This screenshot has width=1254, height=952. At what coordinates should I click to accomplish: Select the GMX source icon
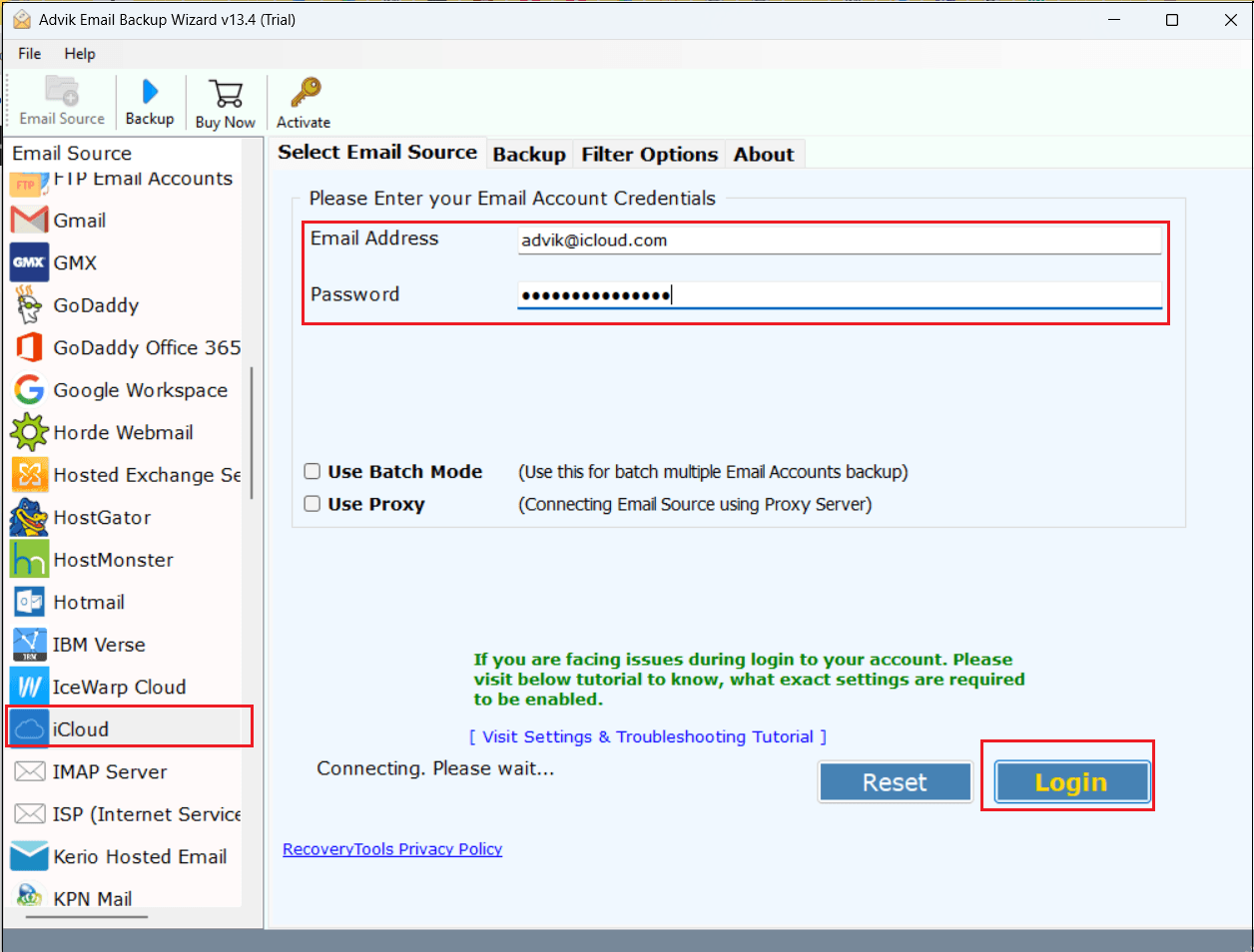tap(29, 262)
